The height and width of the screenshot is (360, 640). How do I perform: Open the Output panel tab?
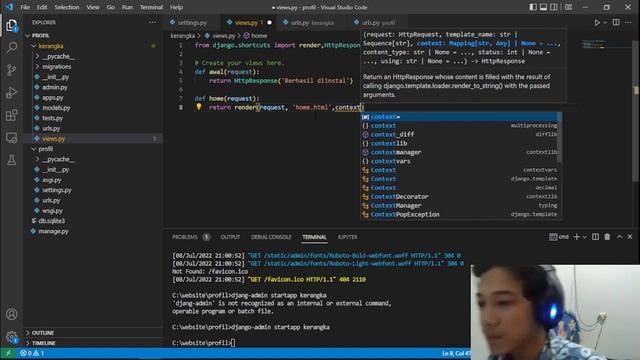(x=230, y=237)
